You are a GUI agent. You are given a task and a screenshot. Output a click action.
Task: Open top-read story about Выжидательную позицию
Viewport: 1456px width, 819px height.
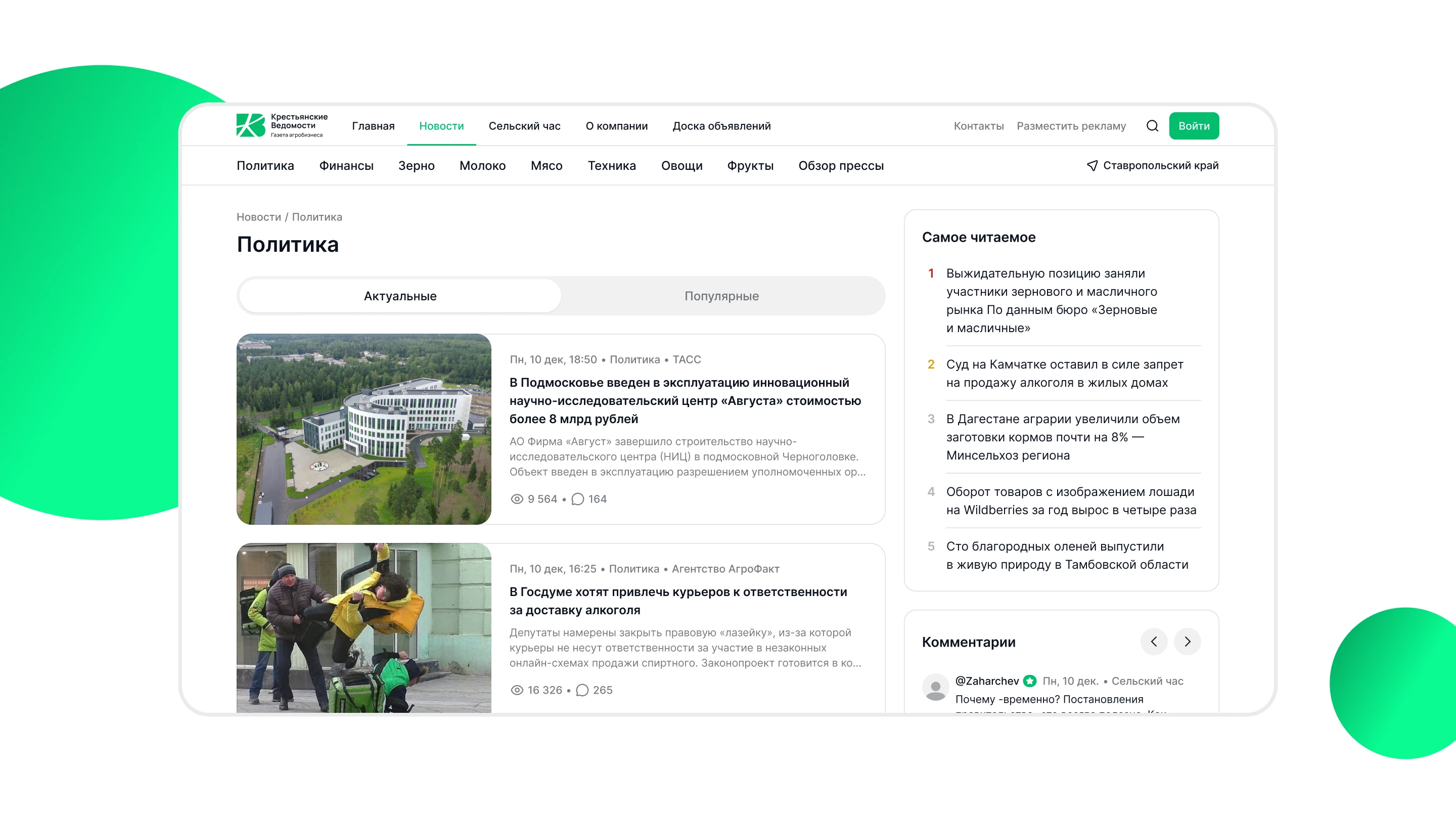(1052, 301)
